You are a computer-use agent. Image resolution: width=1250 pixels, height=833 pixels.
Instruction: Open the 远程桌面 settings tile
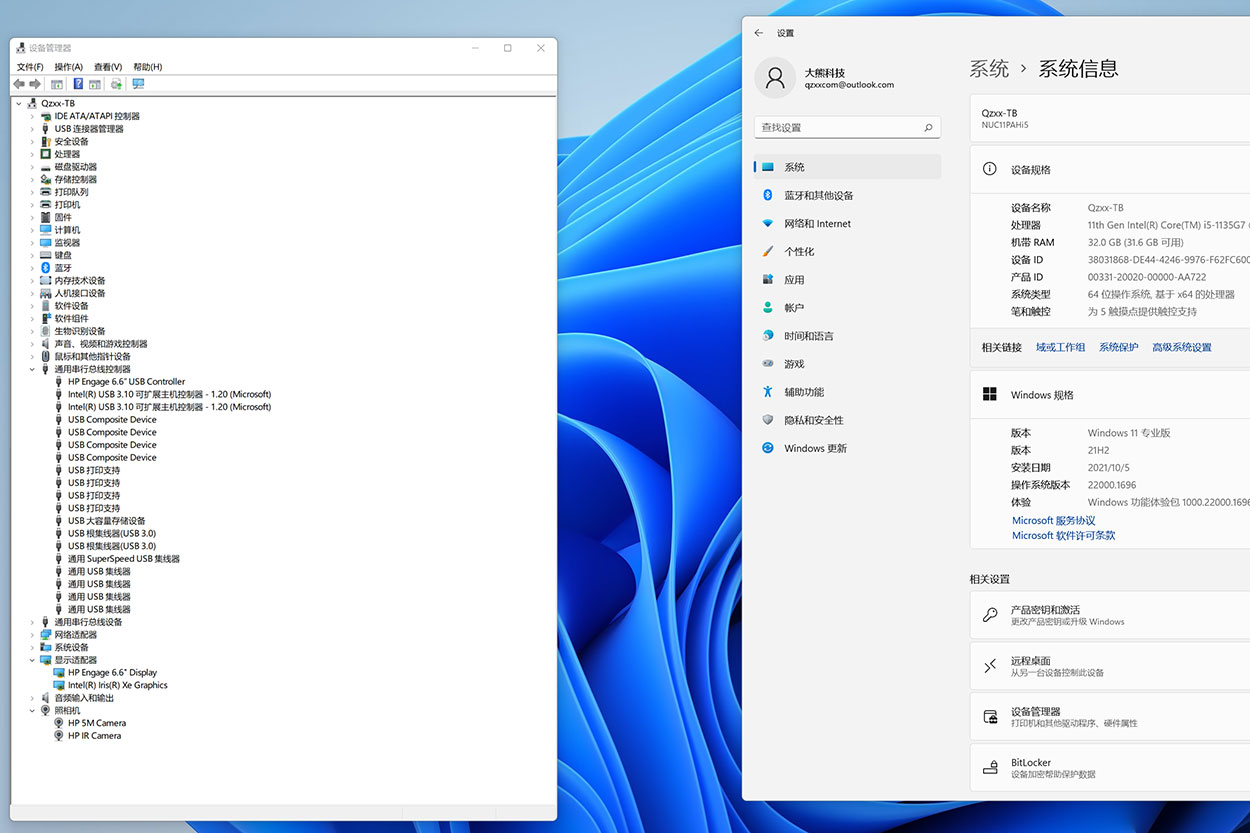(x=1100, y=665)
